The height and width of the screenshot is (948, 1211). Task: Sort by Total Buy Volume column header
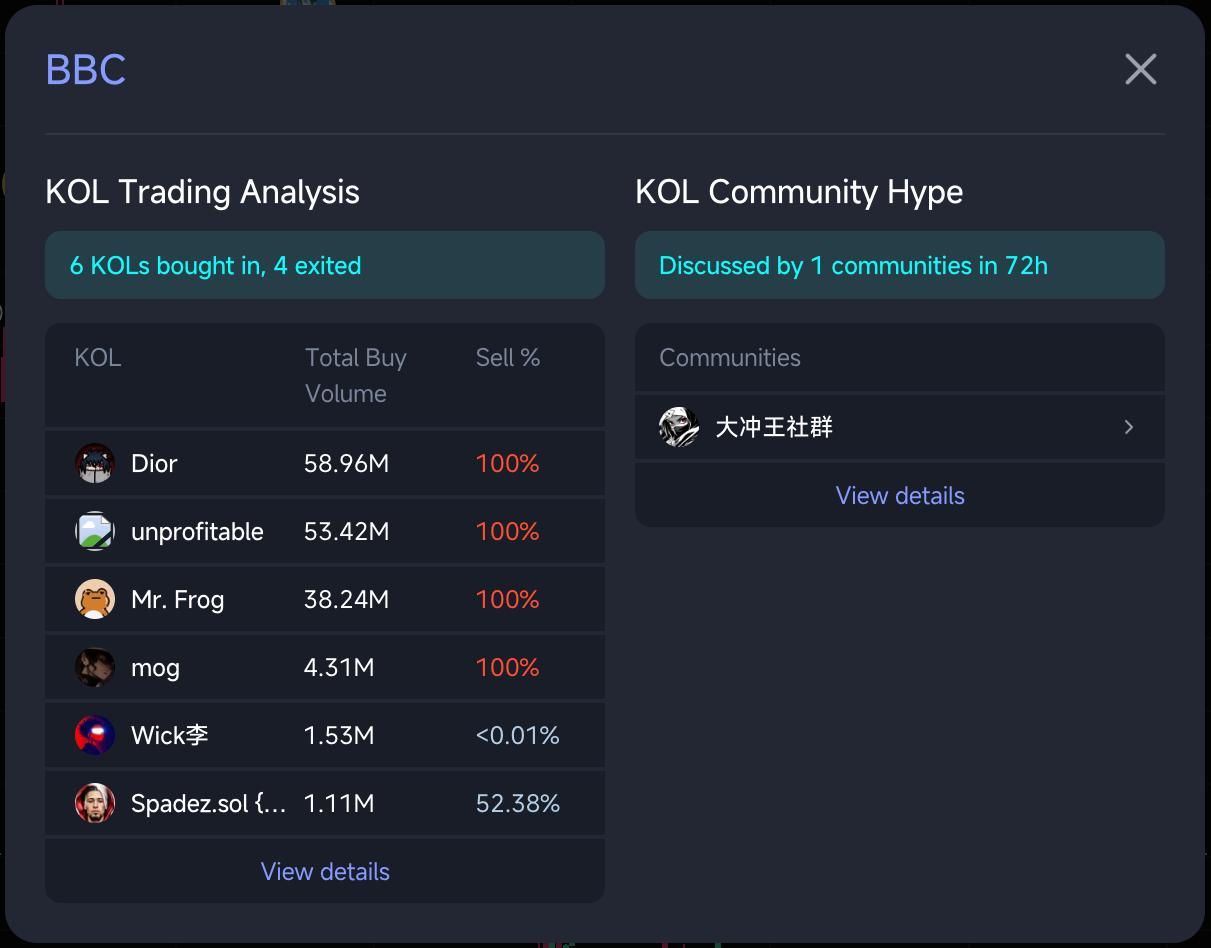coord(355,376)
